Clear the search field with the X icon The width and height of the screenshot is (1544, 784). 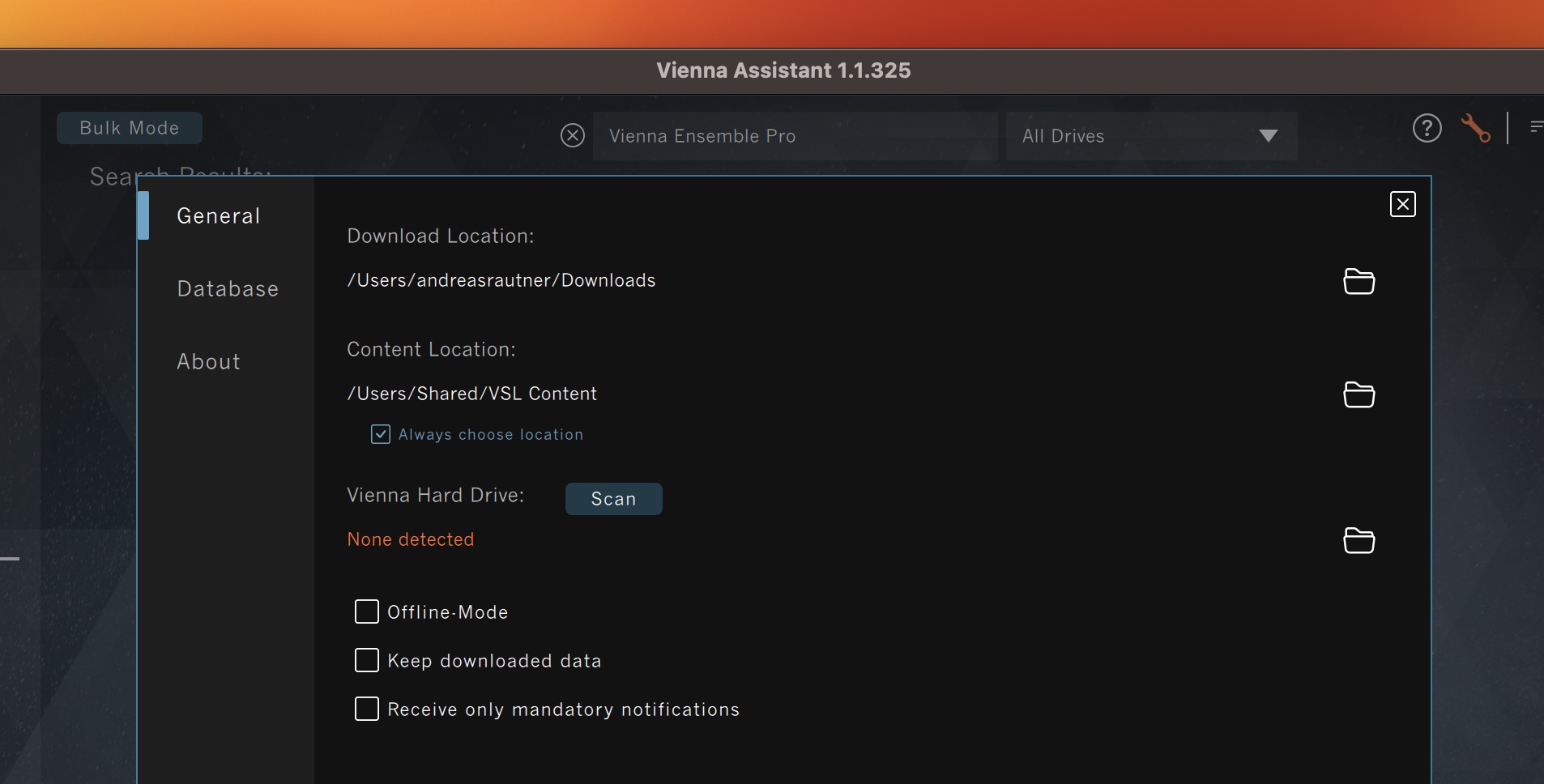click(573, 135)
